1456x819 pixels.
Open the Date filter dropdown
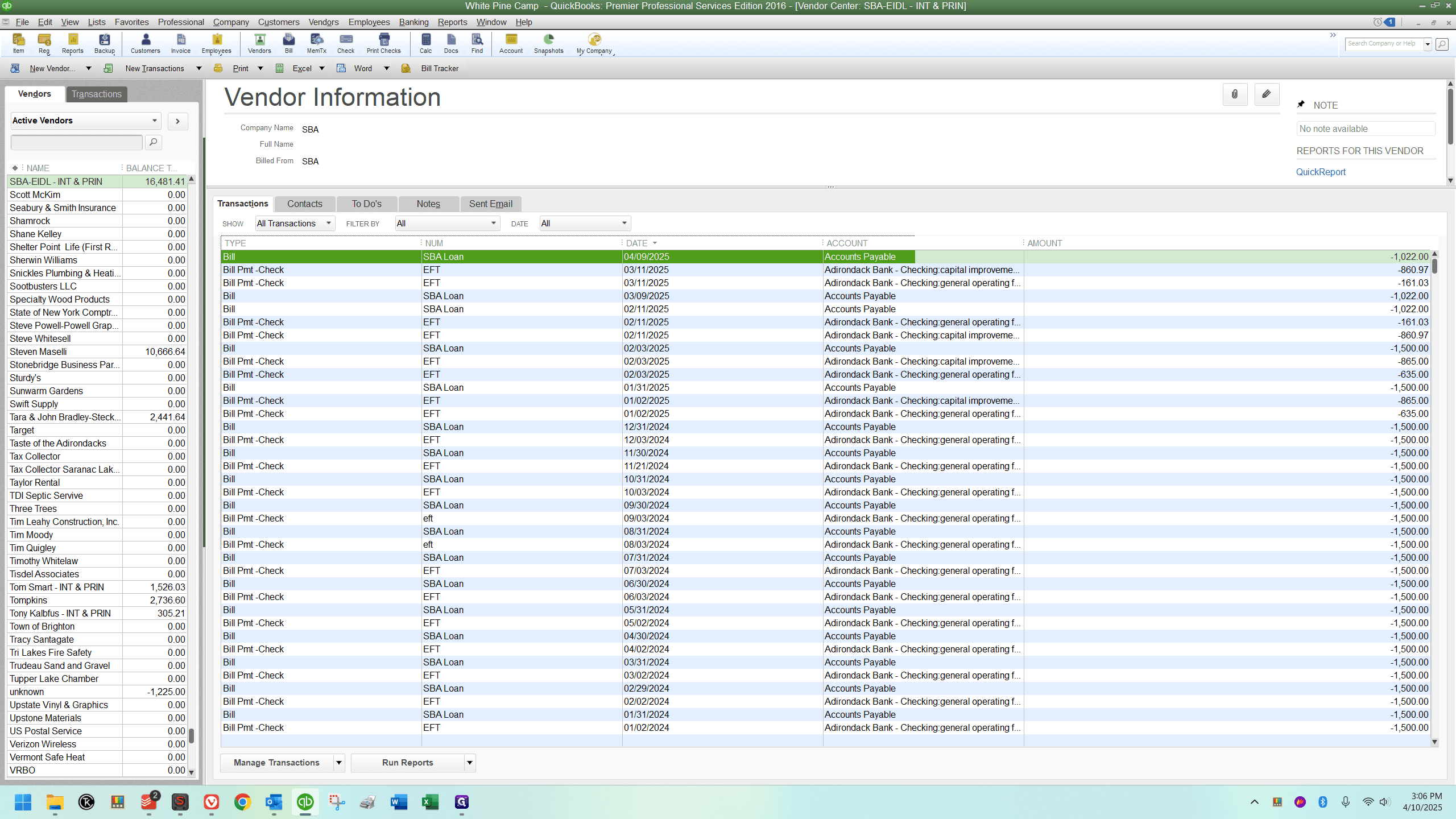tap(585, 224)
